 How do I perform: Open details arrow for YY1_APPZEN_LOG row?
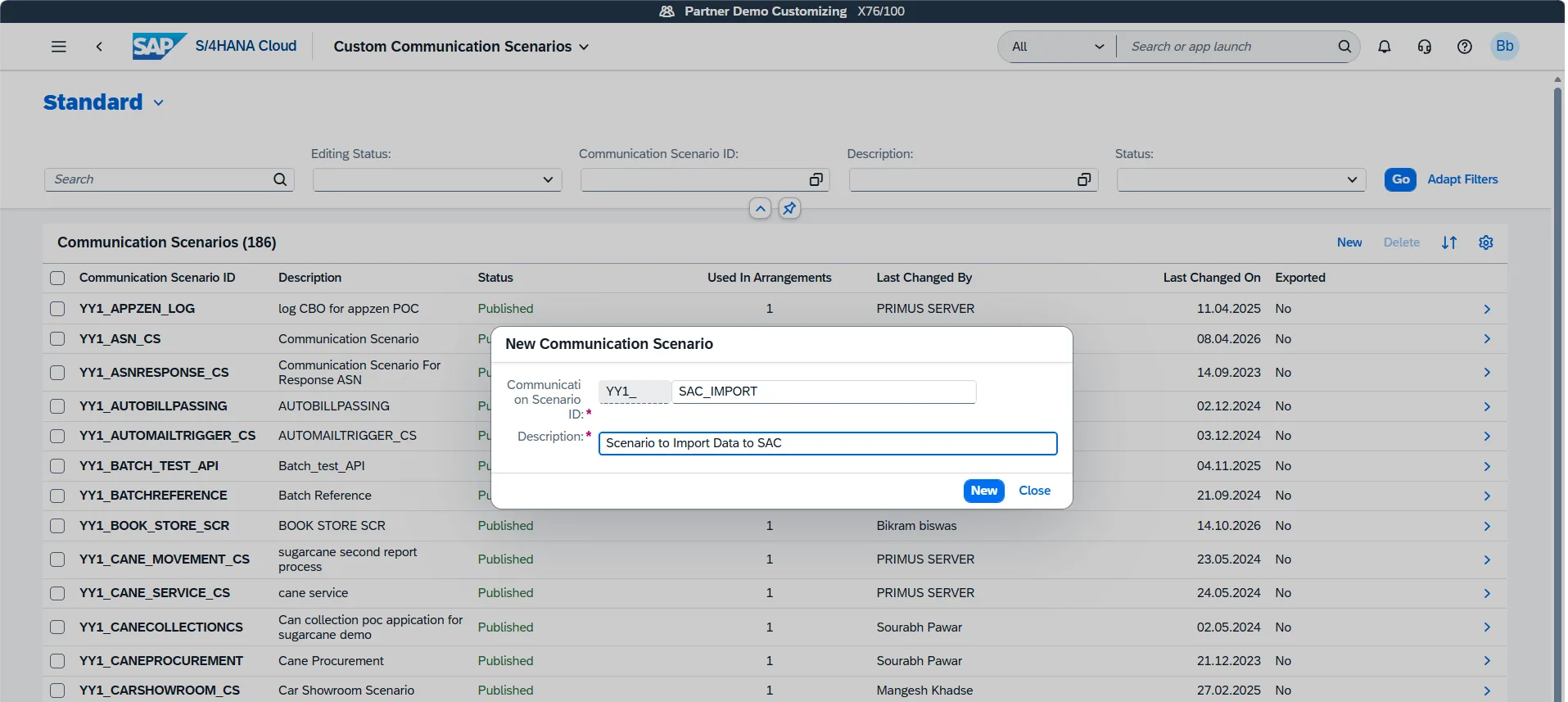pos(1487,309)
